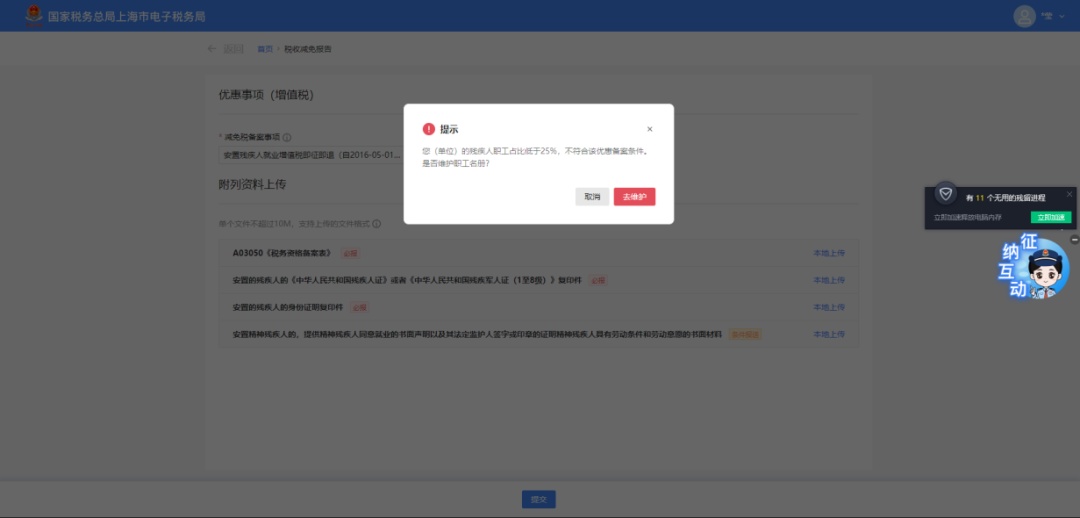
Task: Upload 身份证明复印件 via 本地上传
Action: click(829, 307)
